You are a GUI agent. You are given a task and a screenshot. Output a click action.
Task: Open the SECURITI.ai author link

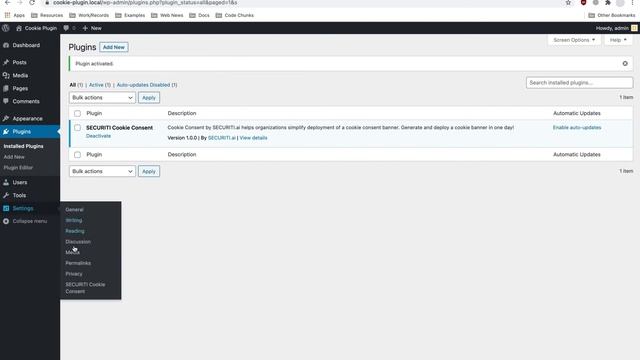pyautogui.click(x=222, y=138)
